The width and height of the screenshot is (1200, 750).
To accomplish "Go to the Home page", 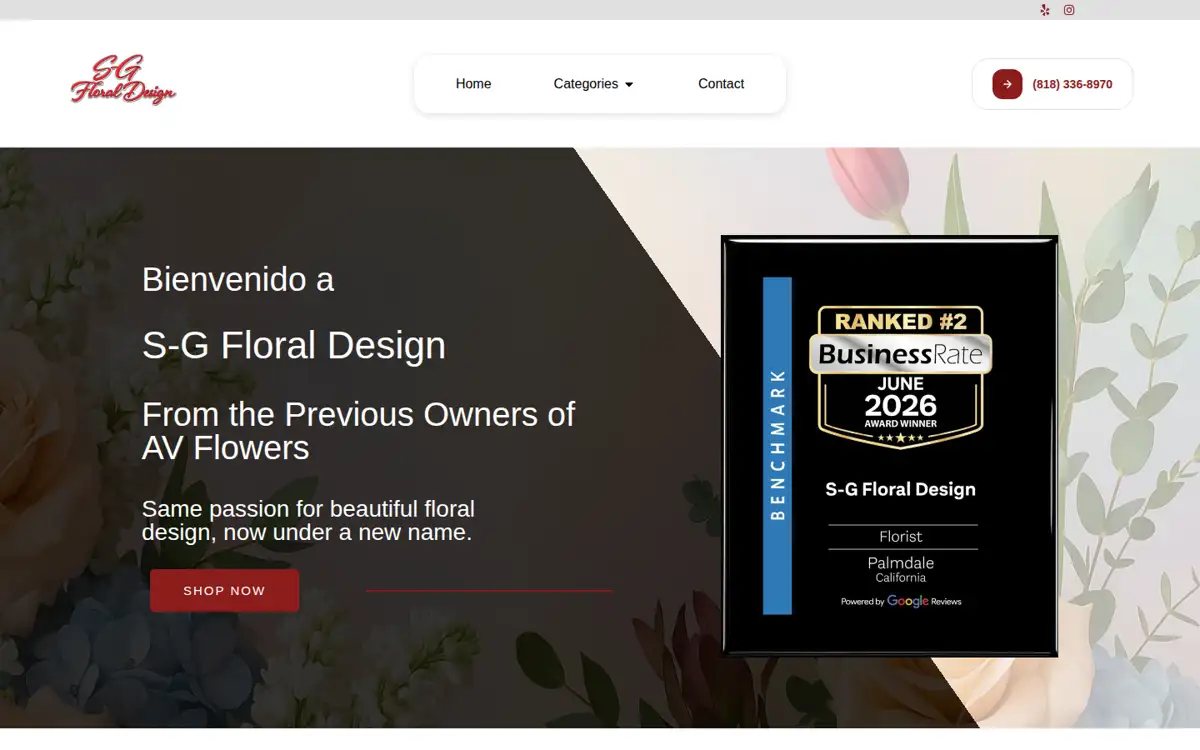I will [x=473, y=84].
